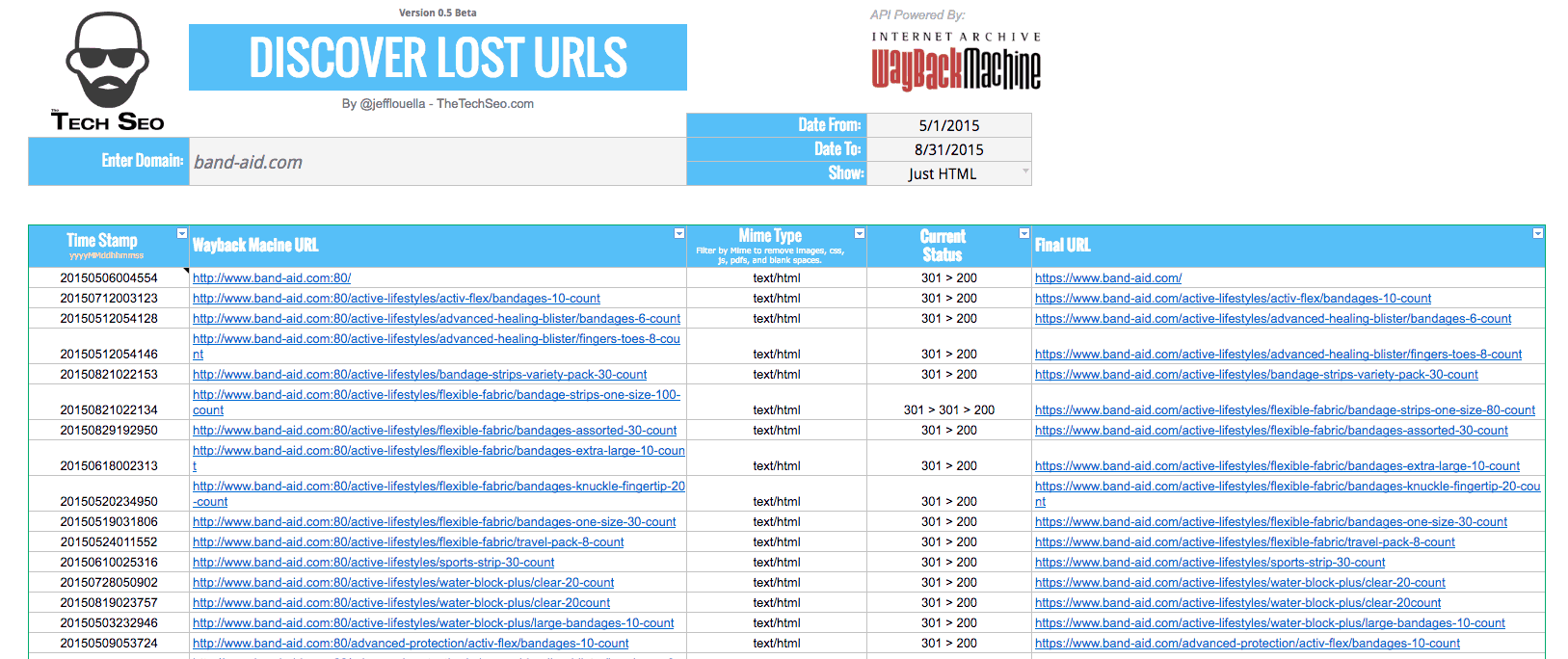Select timestamp cell 20150519031806
The width and height of the screenshot is (1568, 659).
pyautogui.click(x=109, y=522)
